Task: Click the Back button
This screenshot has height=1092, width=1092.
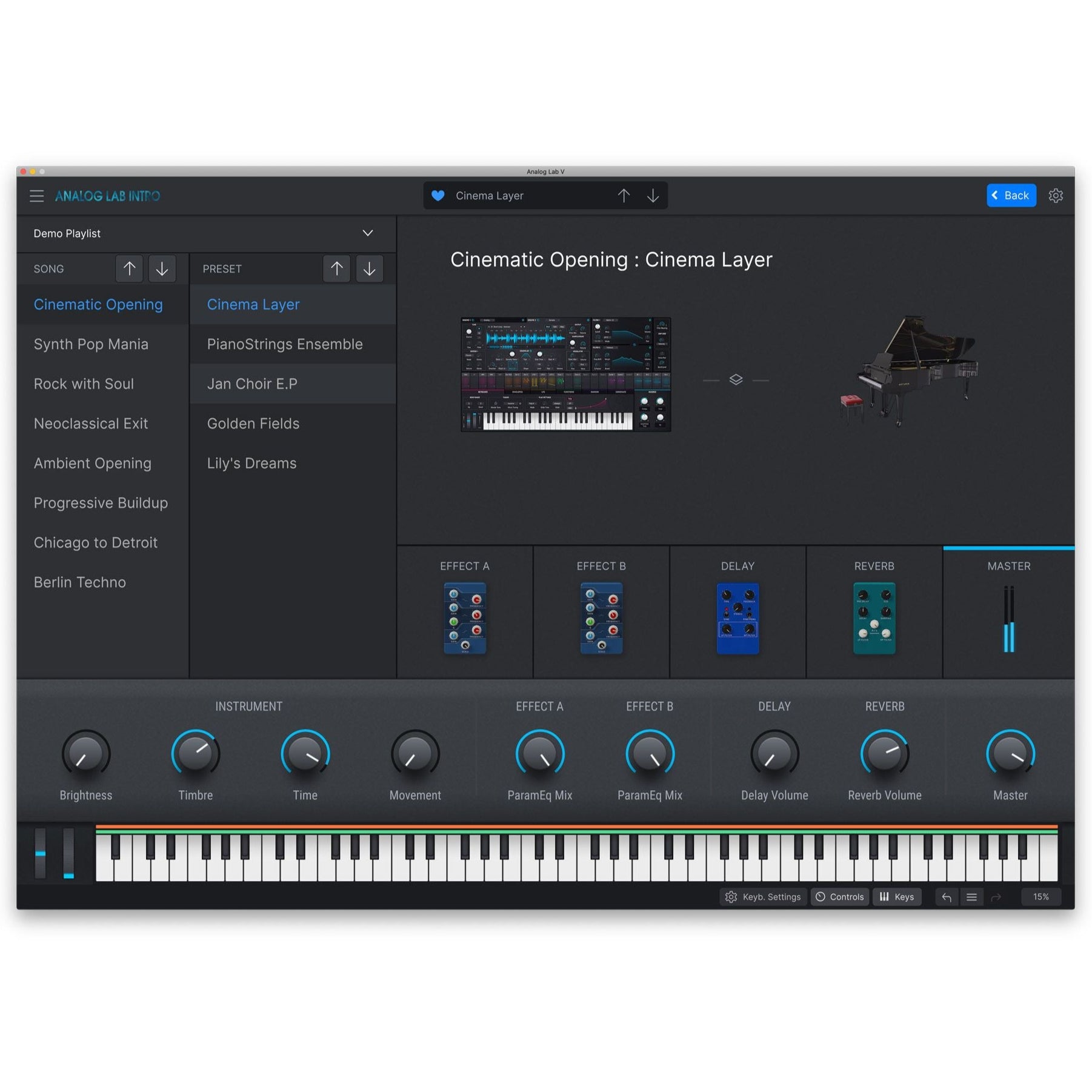Action: click(x=1011, y=196)
